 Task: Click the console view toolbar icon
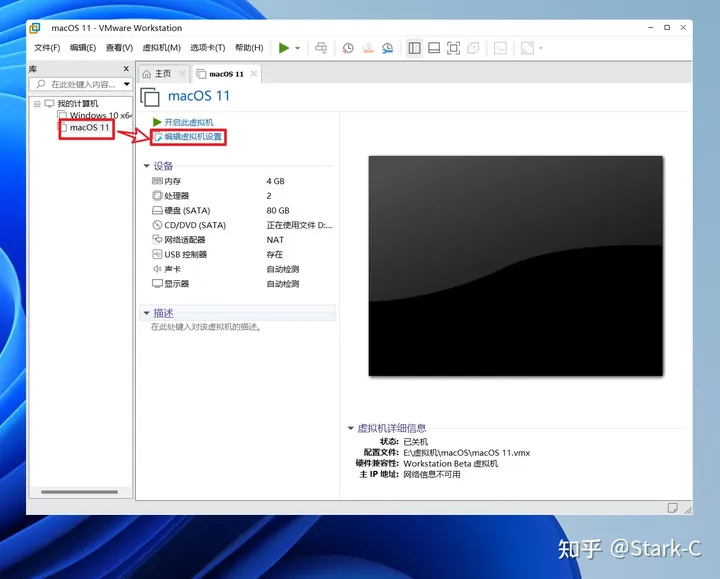(x=500, y=48)
